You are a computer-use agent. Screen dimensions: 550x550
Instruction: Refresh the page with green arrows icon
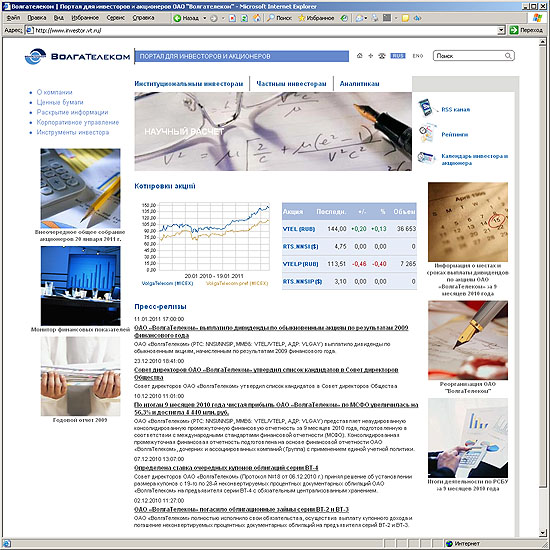[x=244, y=18]
